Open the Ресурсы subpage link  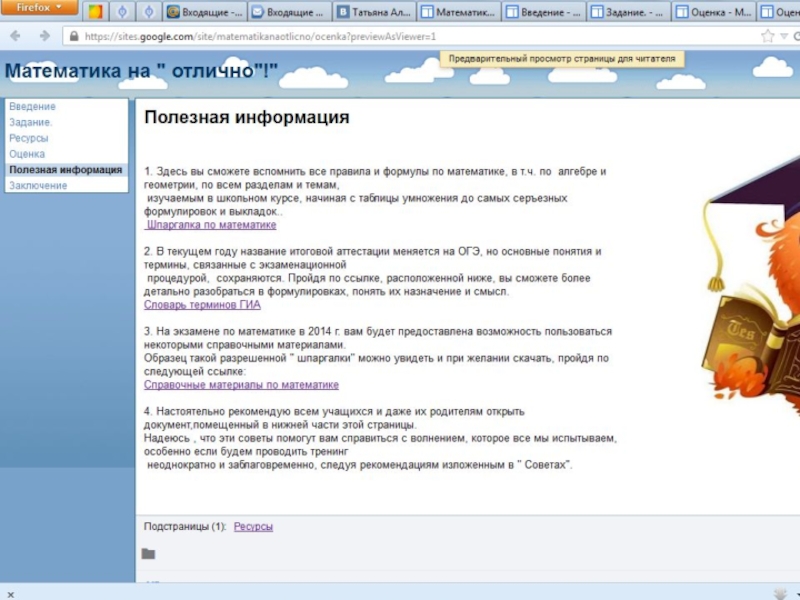coord(253,526)
